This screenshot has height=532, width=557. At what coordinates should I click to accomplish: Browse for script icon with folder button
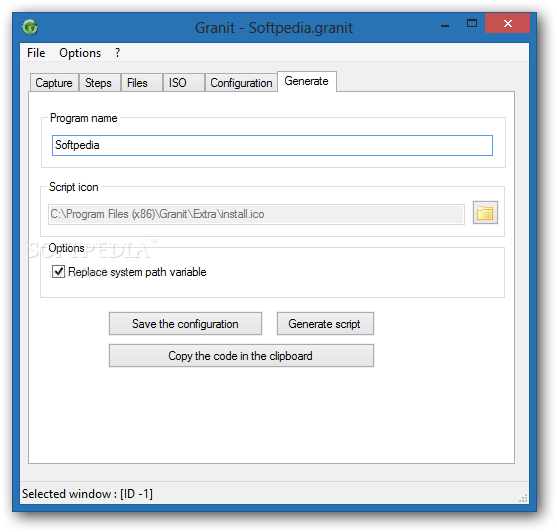(485, 213)
